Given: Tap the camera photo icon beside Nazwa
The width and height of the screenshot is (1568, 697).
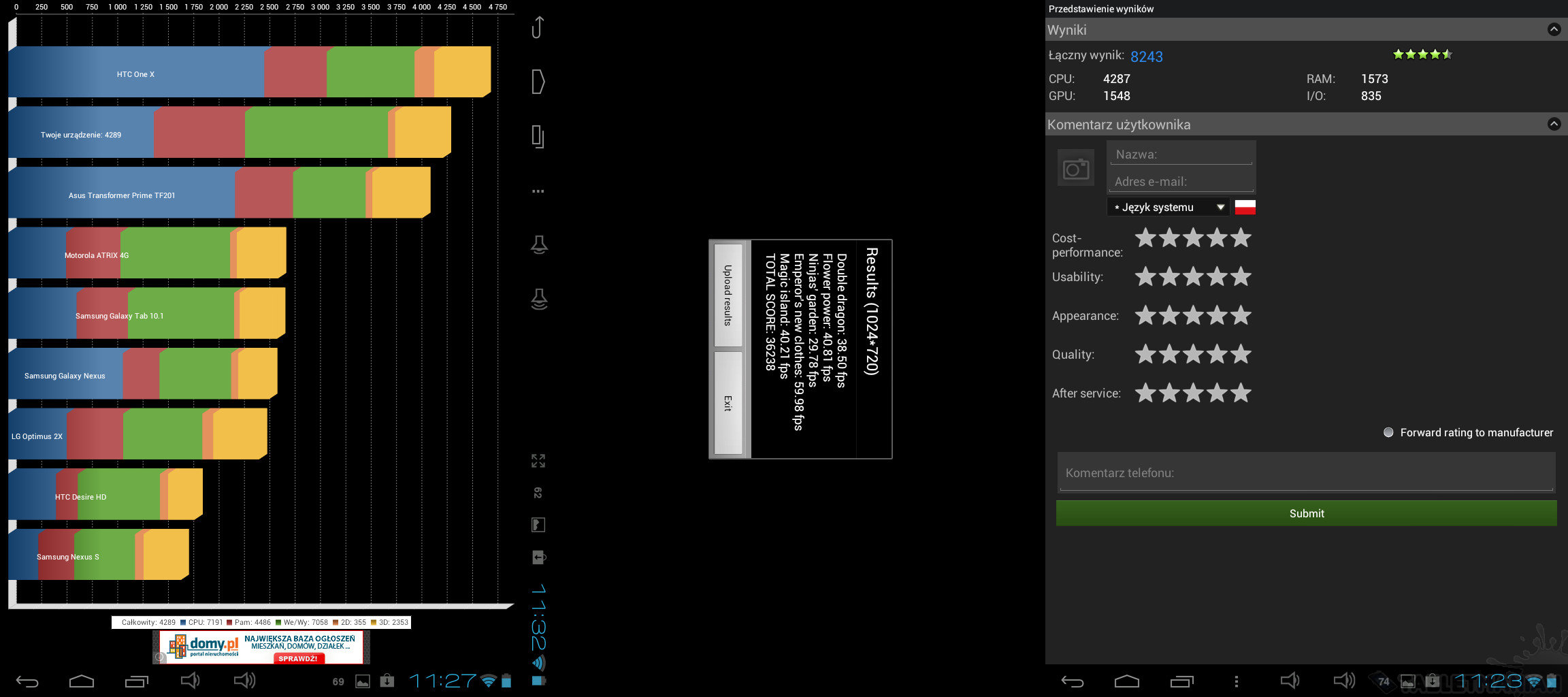Looking at the screenshot, I should [x=1076, y=168].
